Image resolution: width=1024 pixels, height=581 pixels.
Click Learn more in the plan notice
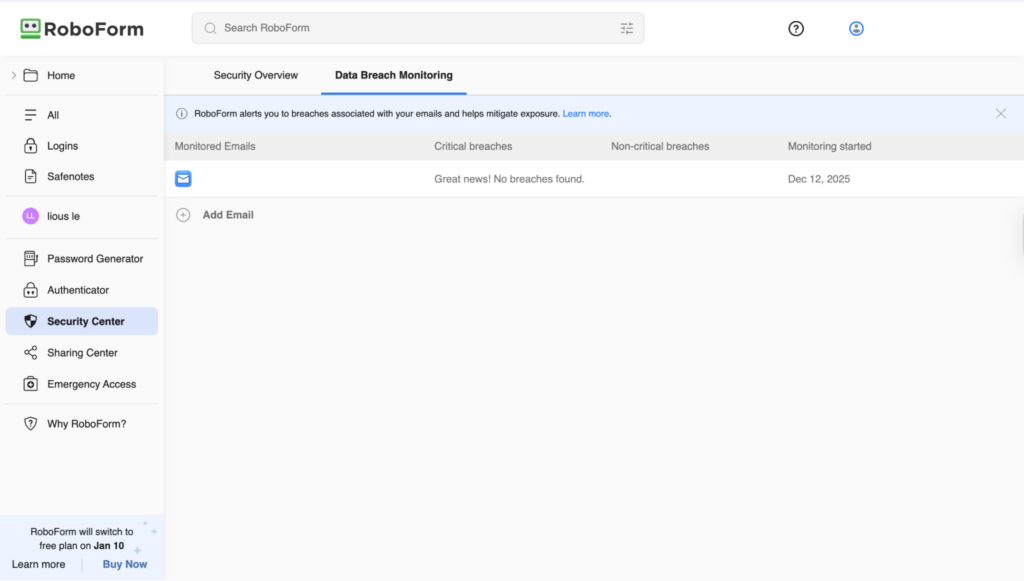click(x=39, y=564)
